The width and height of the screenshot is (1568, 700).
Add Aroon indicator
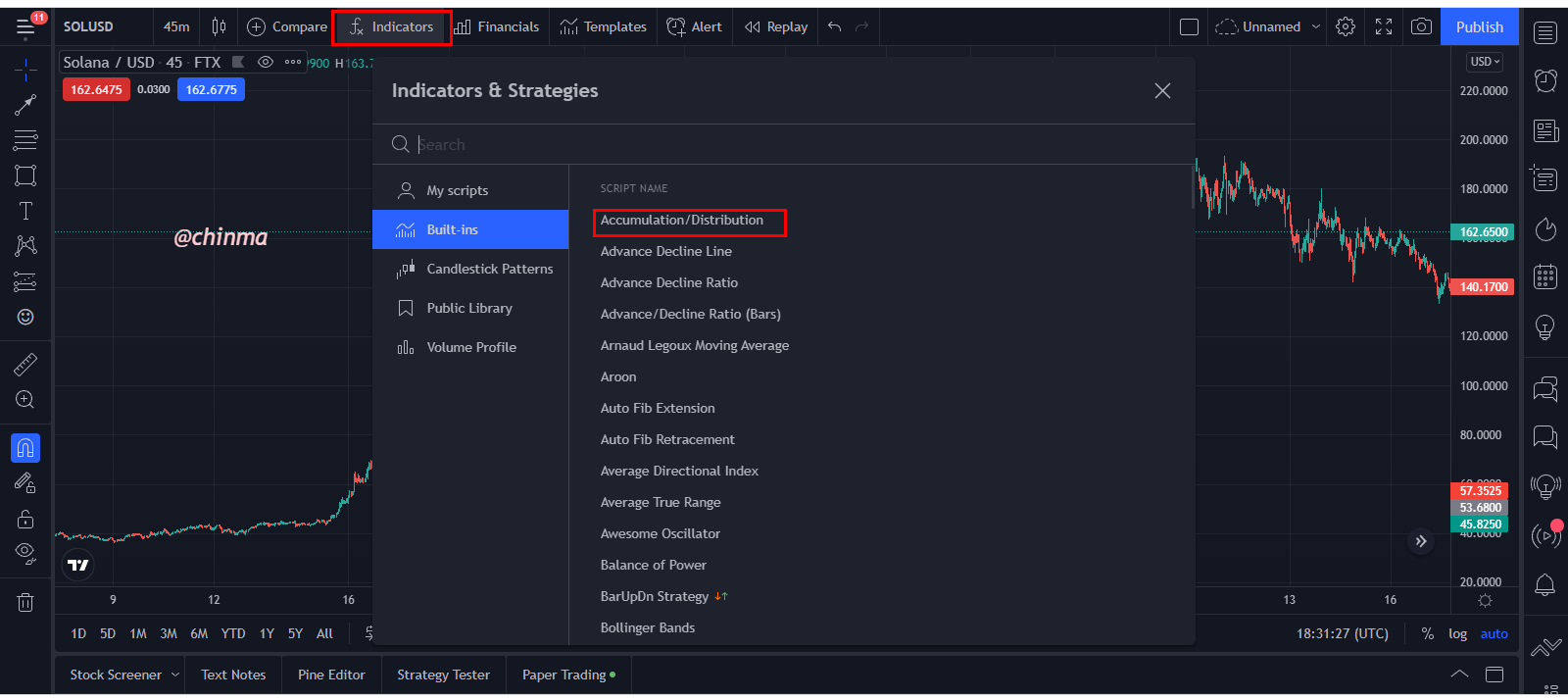click(618, 376)
